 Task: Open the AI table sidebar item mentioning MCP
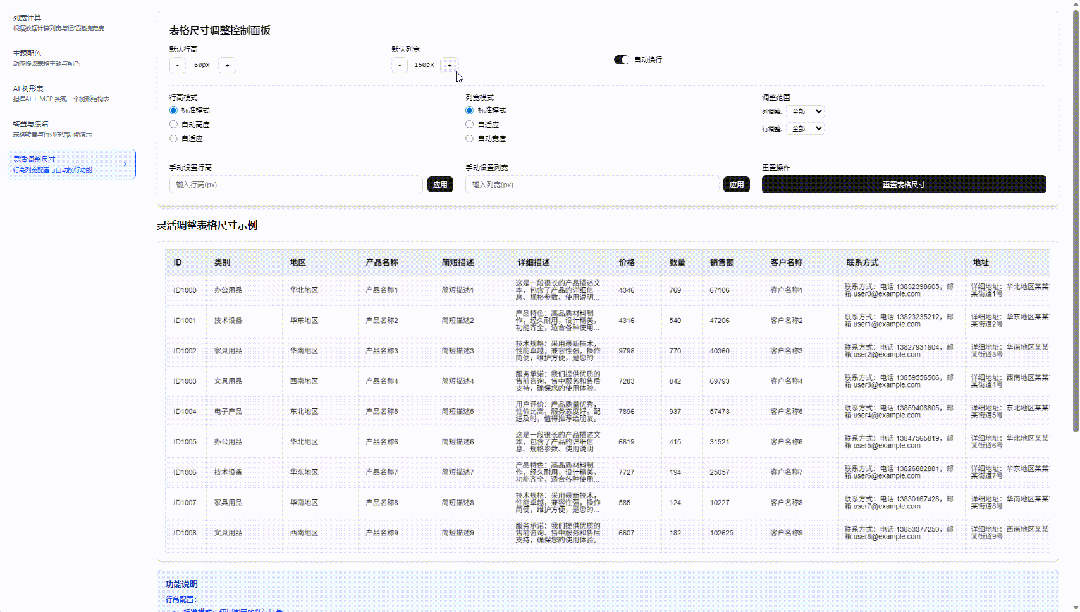72,93
